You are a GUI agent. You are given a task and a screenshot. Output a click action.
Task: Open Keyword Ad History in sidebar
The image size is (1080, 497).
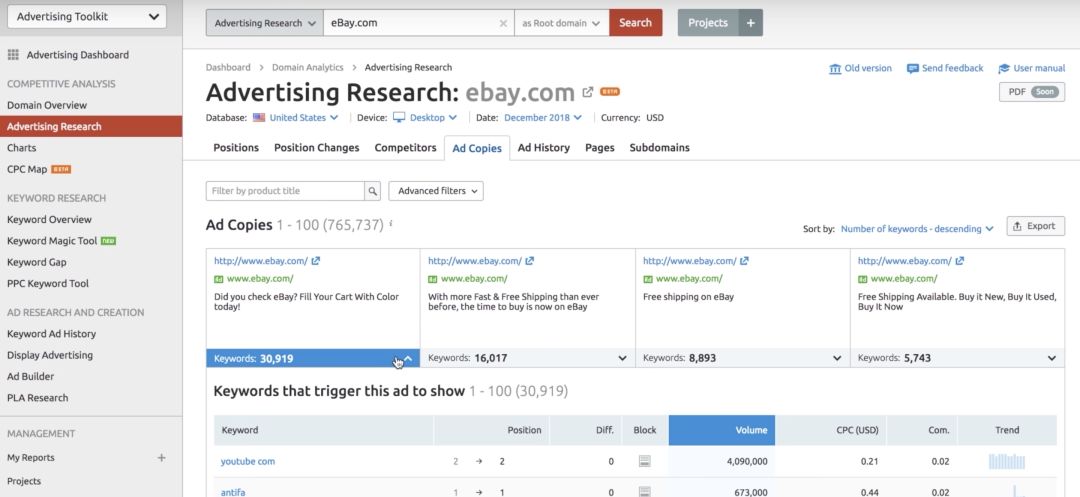point(52,334)
